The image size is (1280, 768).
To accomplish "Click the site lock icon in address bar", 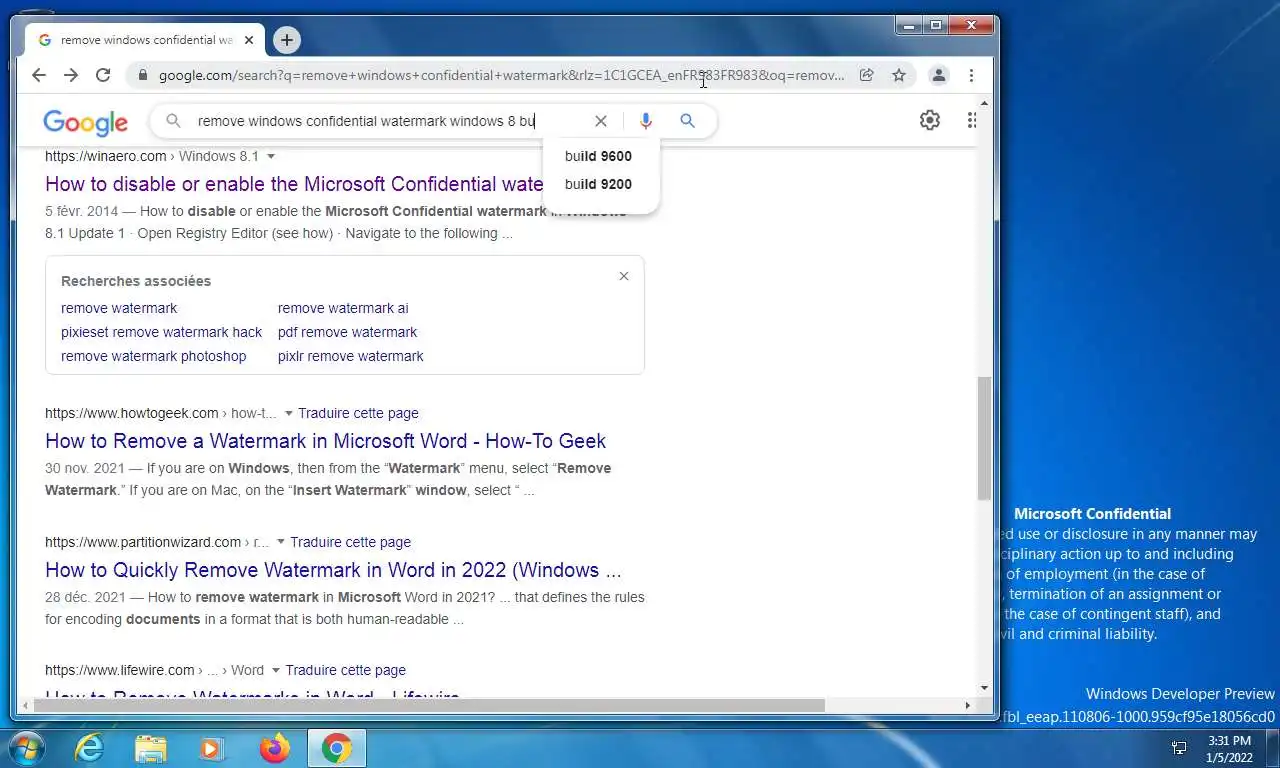I will point(143,75).
